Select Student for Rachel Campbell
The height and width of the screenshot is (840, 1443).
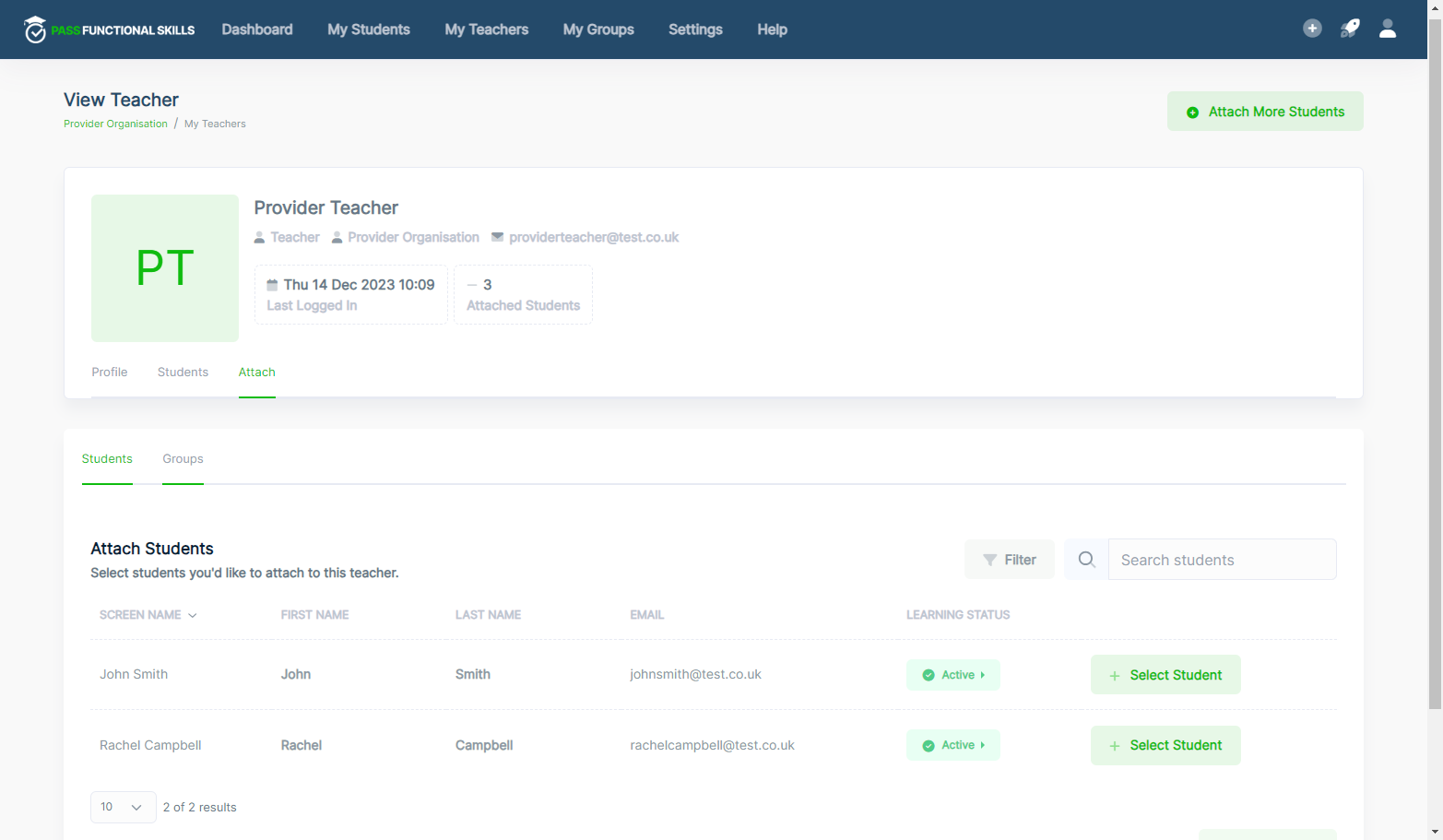(1165, 745)
